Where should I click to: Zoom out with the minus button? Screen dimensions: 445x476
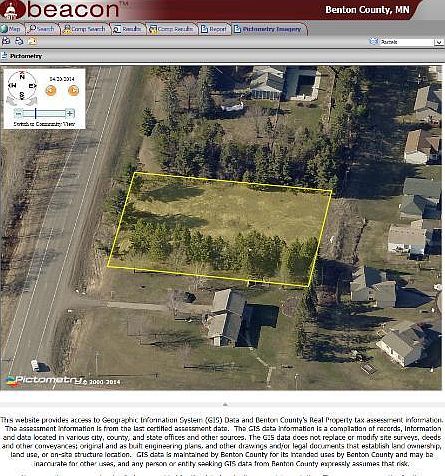pos(19,114)
